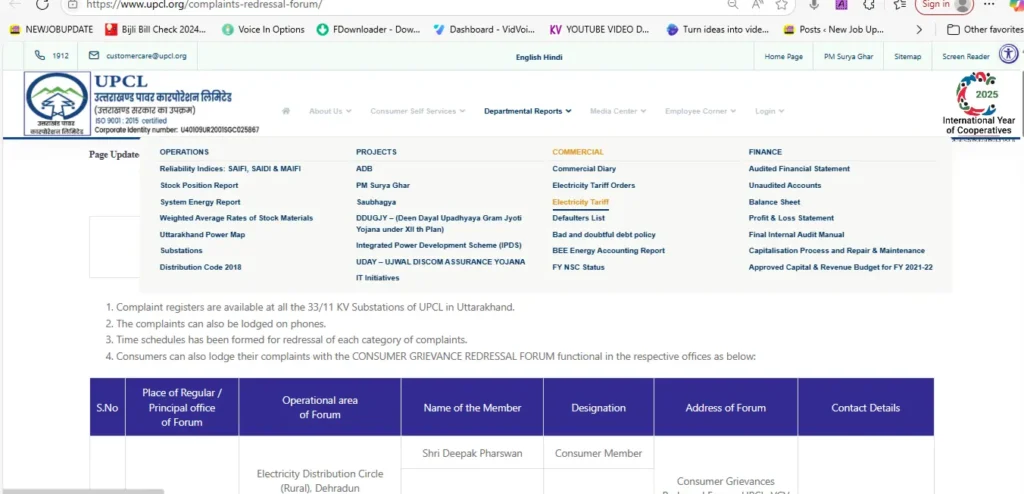1024x494 pixels.
Task: Open FY NSC Status
Action: coord(578,267)
